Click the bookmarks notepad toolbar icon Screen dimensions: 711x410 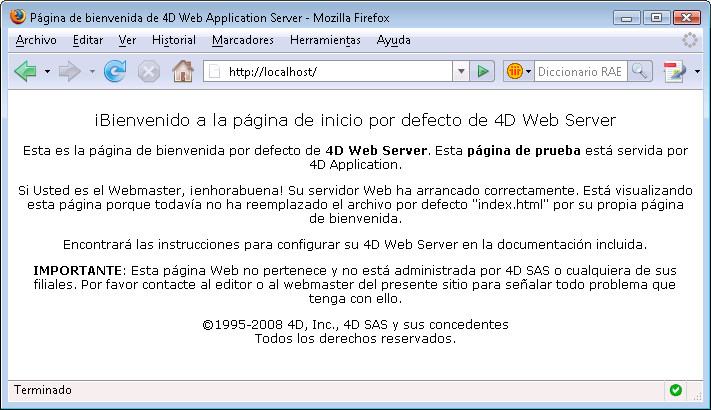point(676,72)
